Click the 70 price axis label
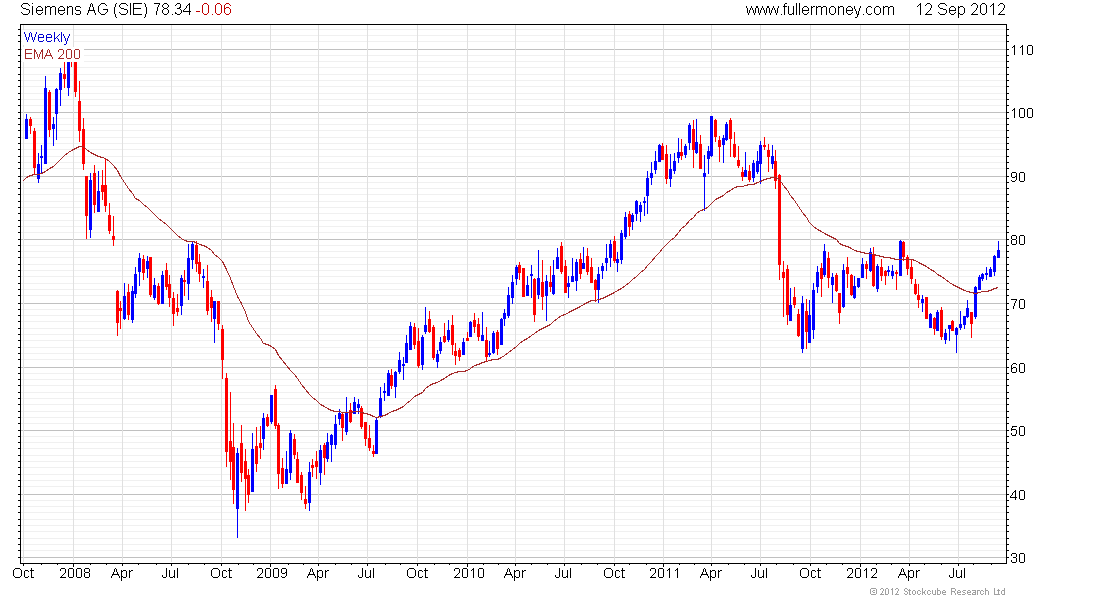The width and height of the screenshot is (1100, 600). [x=1018, y=305]
